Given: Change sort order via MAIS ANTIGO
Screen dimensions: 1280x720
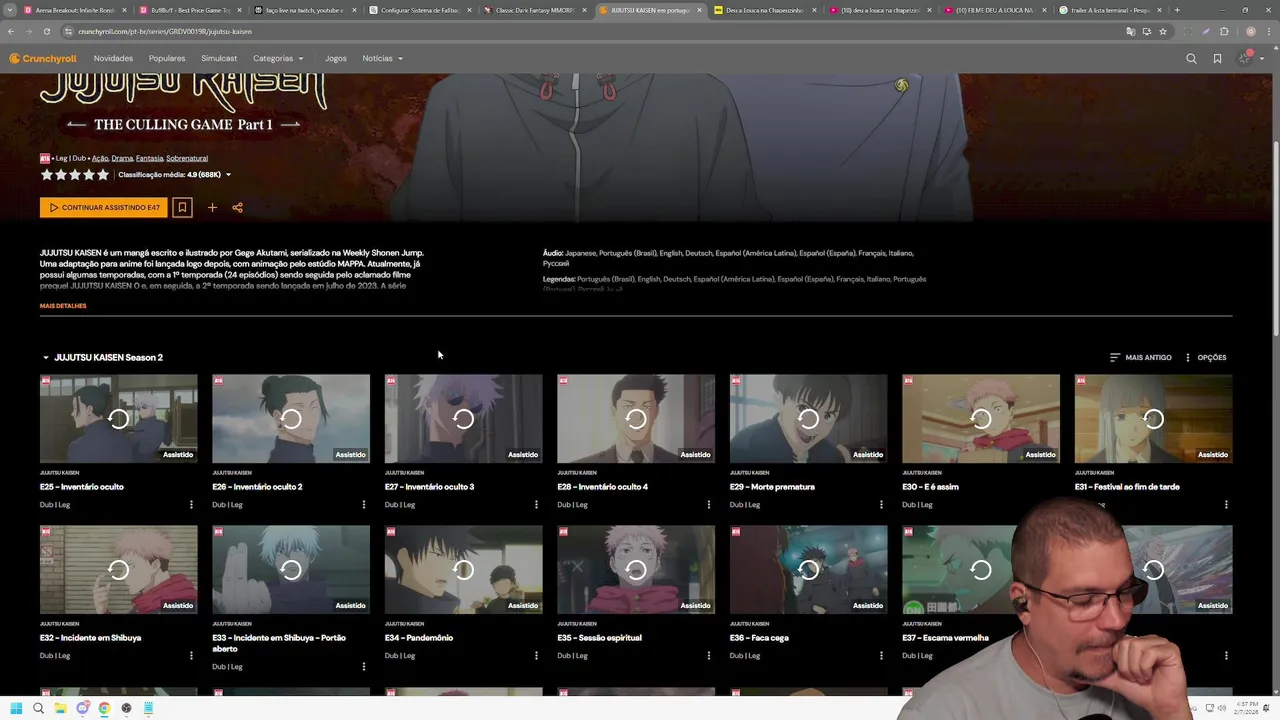Looking at the screenshot, I should (1141, 357).
